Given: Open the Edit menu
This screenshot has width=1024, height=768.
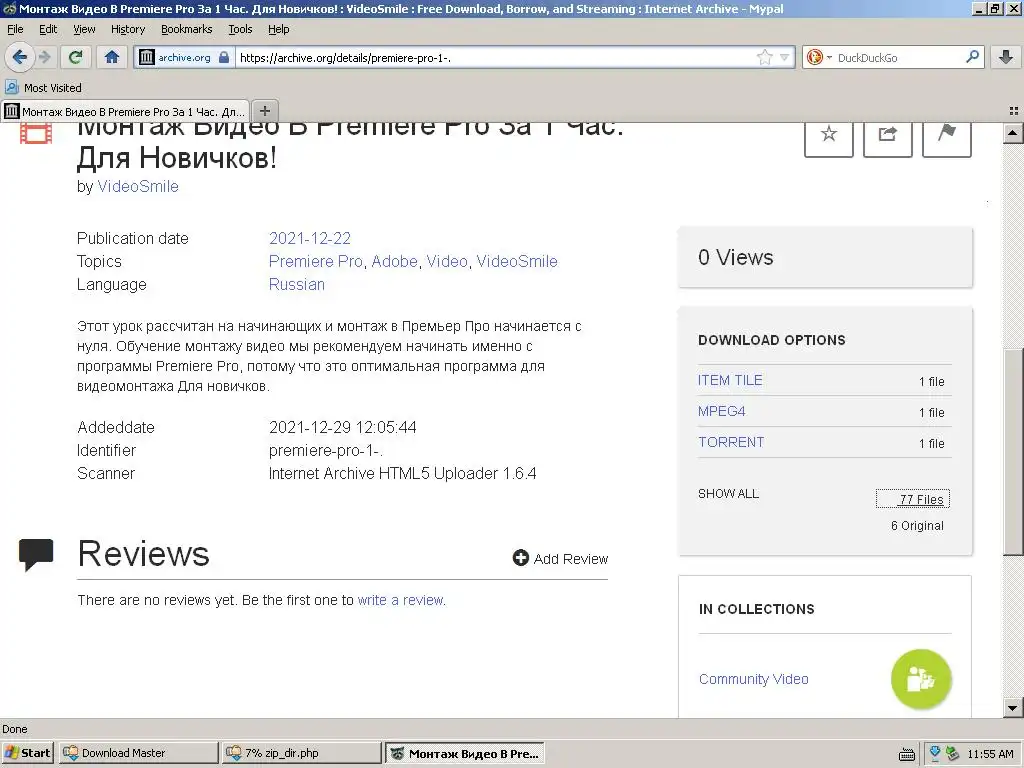Looking at the screenshot, I should 48,29.
